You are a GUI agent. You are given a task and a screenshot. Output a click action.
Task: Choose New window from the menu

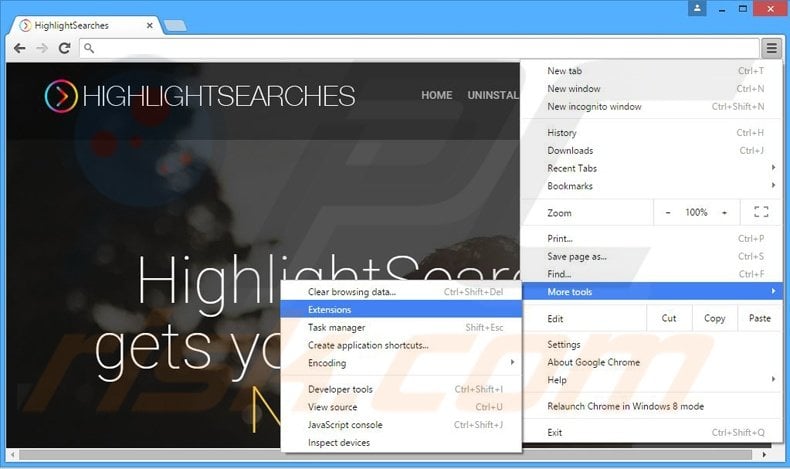pyautogui.click(x=652, y=89)
